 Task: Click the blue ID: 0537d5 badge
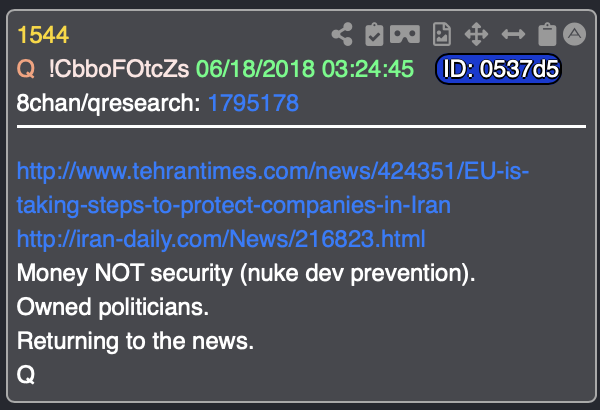pyautogui.click(x=498, y=69)
